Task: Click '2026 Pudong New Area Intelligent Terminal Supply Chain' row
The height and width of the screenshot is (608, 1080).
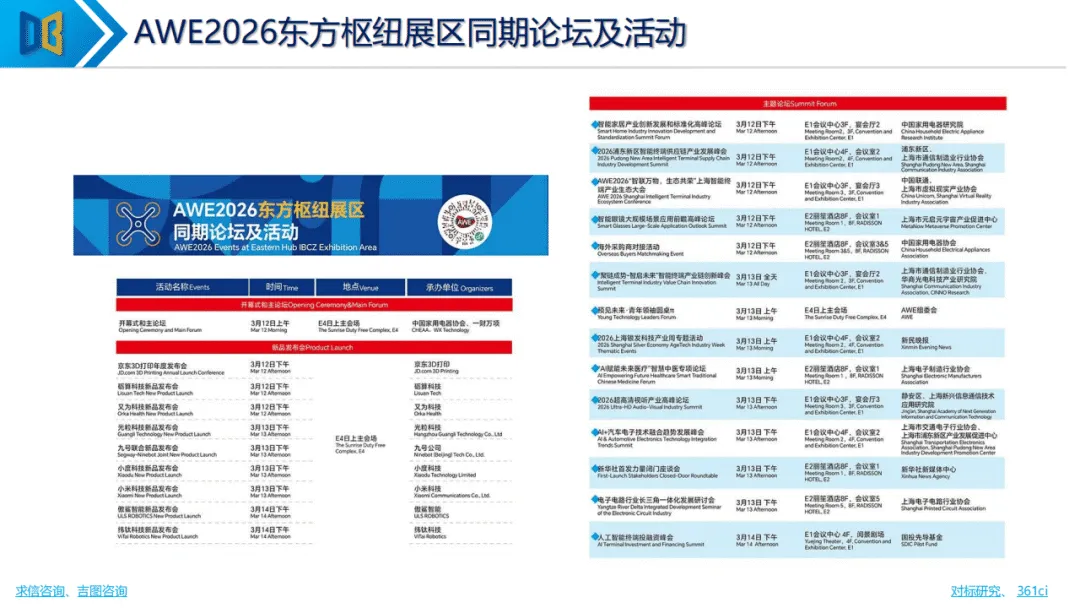Action: pyautogui.click(x=798, y=158)
